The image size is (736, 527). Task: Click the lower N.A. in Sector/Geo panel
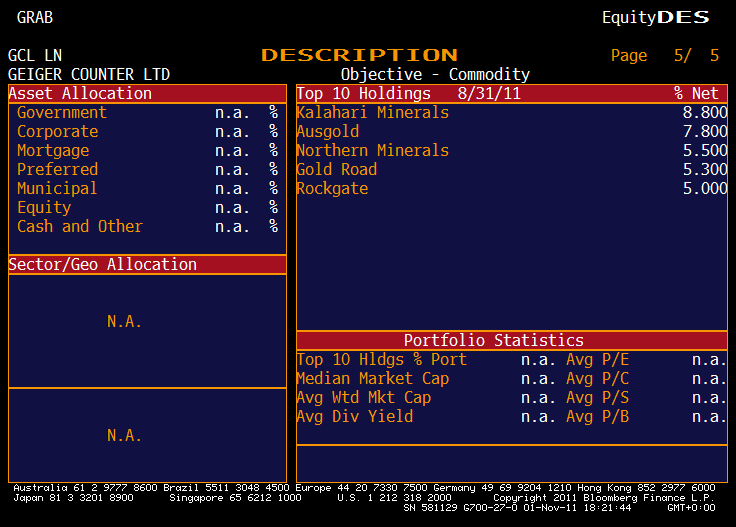124,435
